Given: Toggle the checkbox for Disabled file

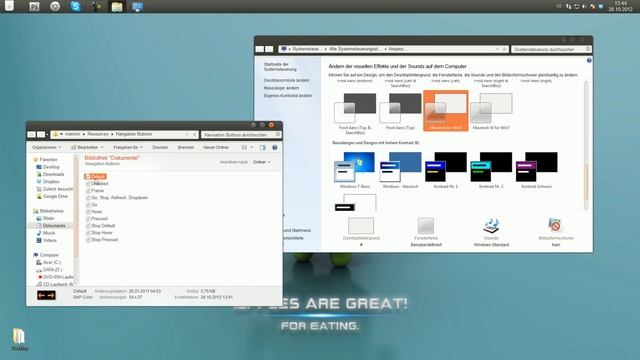Looking at the screenshot, I should pyautogui.click(x=88, y=184).
